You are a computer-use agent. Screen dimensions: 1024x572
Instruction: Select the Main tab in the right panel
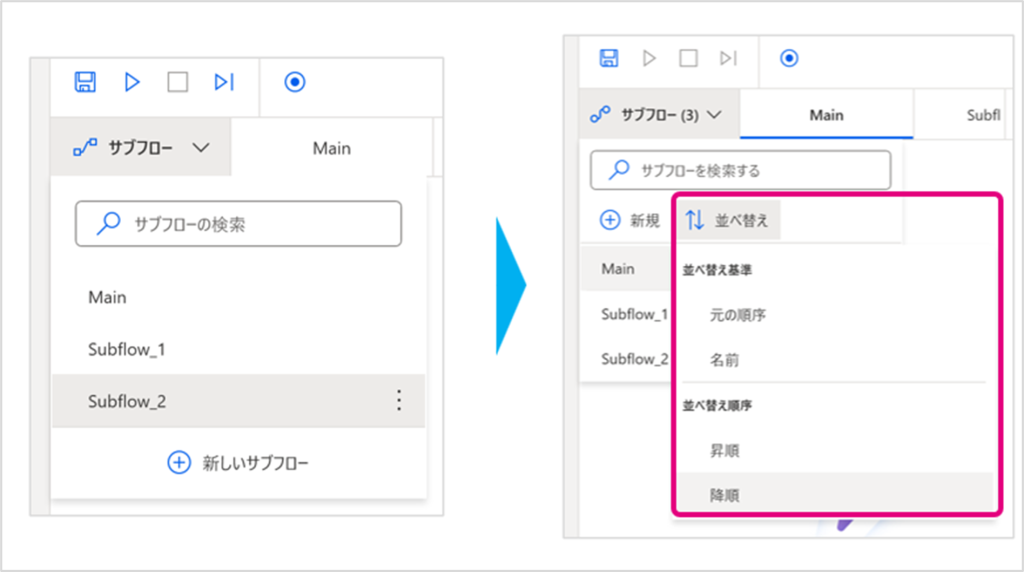(826, 115)
